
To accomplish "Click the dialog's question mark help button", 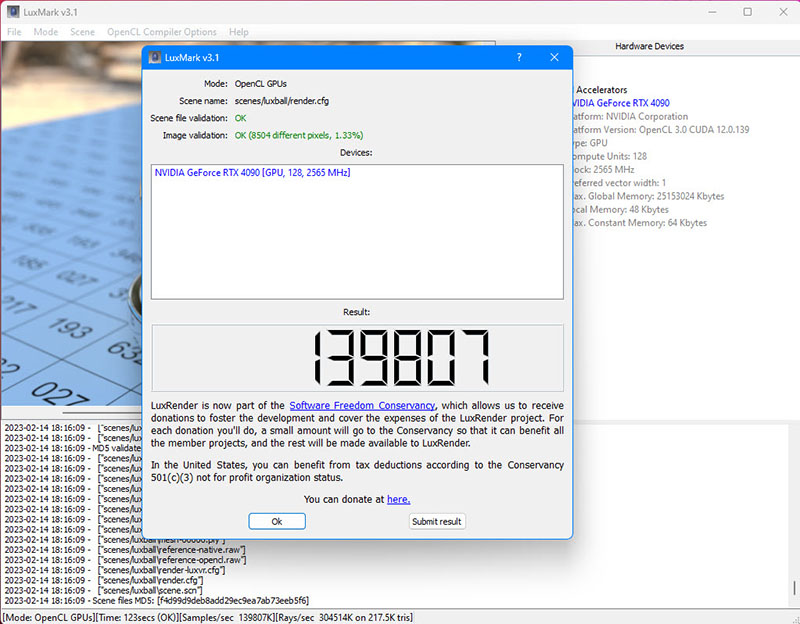I will point(518,58).
